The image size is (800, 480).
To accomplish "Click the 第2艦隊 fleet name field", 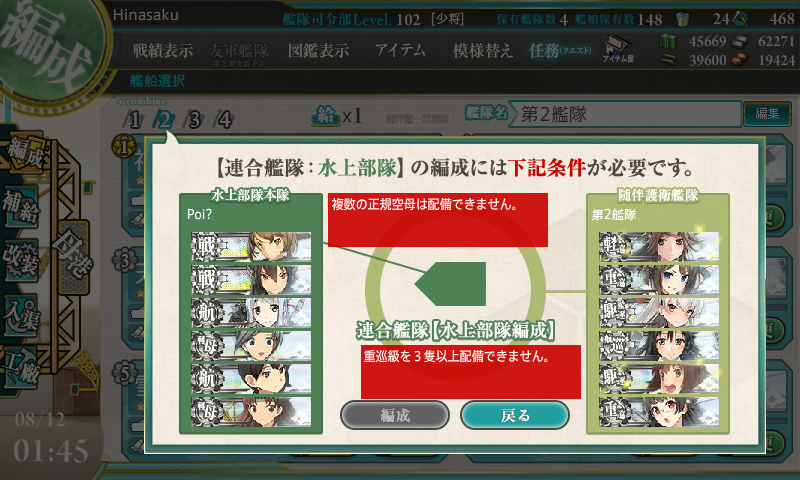I will click(624, 114).
